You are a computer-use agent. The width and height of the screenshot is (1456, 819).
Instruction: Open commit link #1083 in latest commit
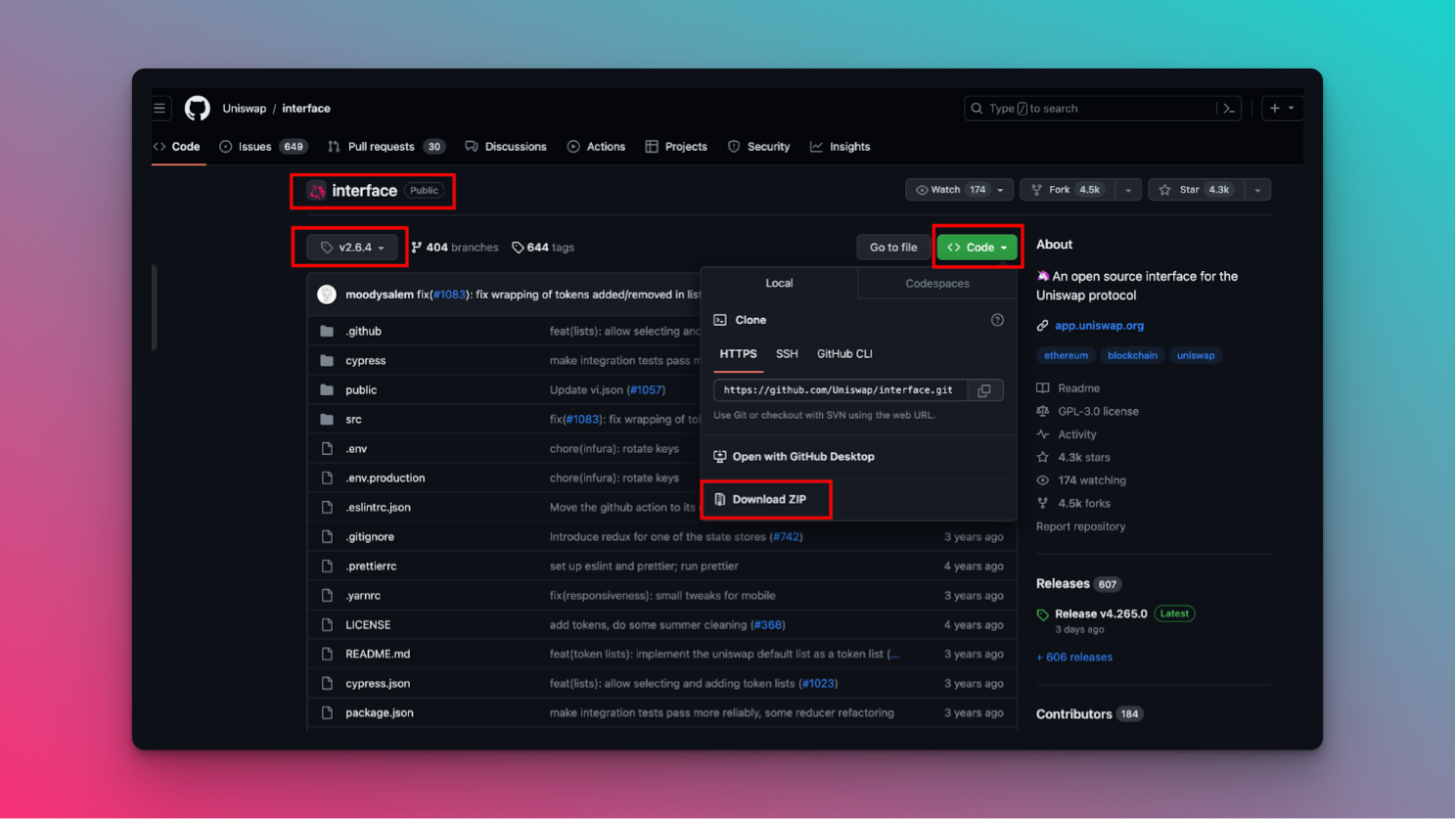click(x=449, y=295)
